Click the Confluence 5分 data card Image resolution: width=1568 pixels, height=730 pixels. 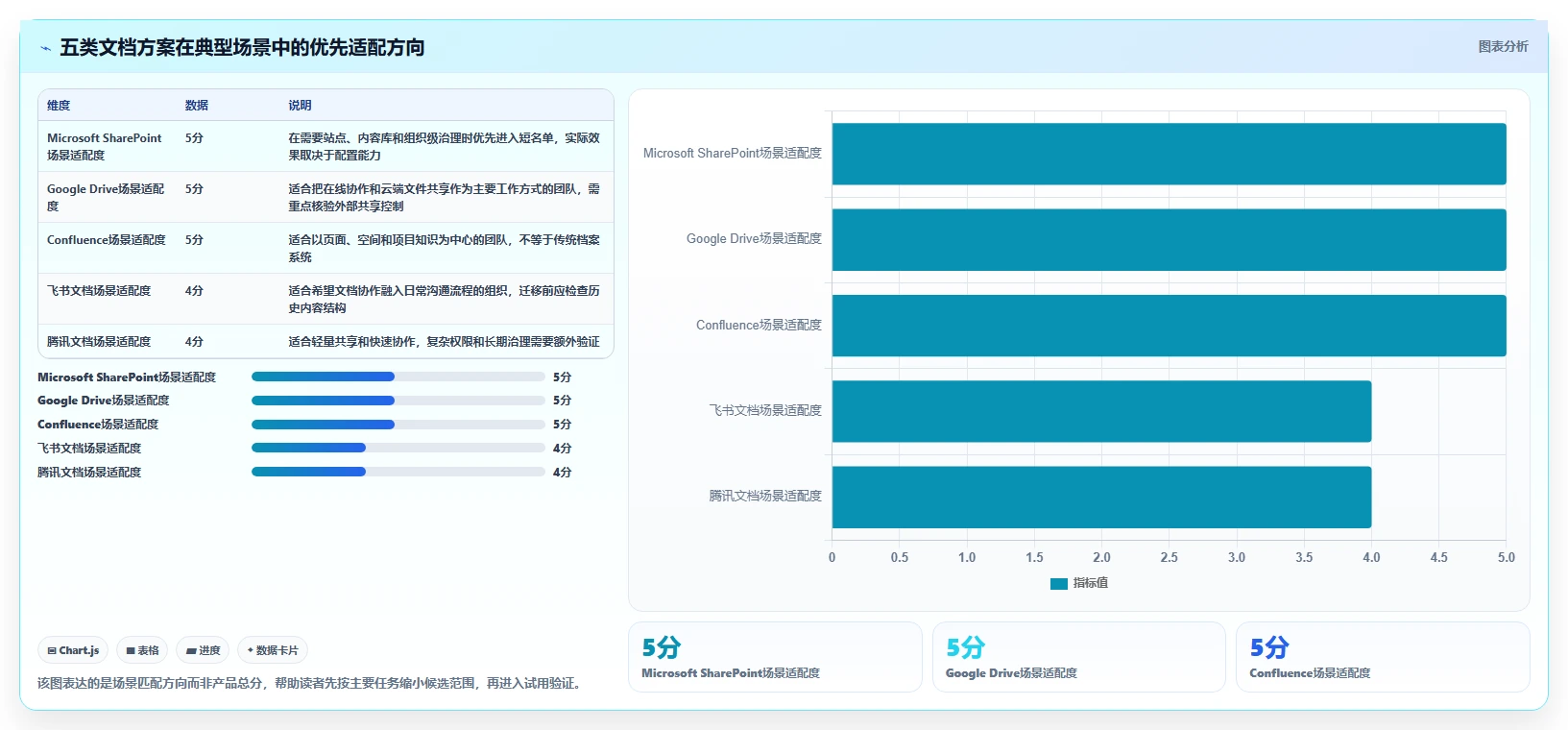point(1383,657)
